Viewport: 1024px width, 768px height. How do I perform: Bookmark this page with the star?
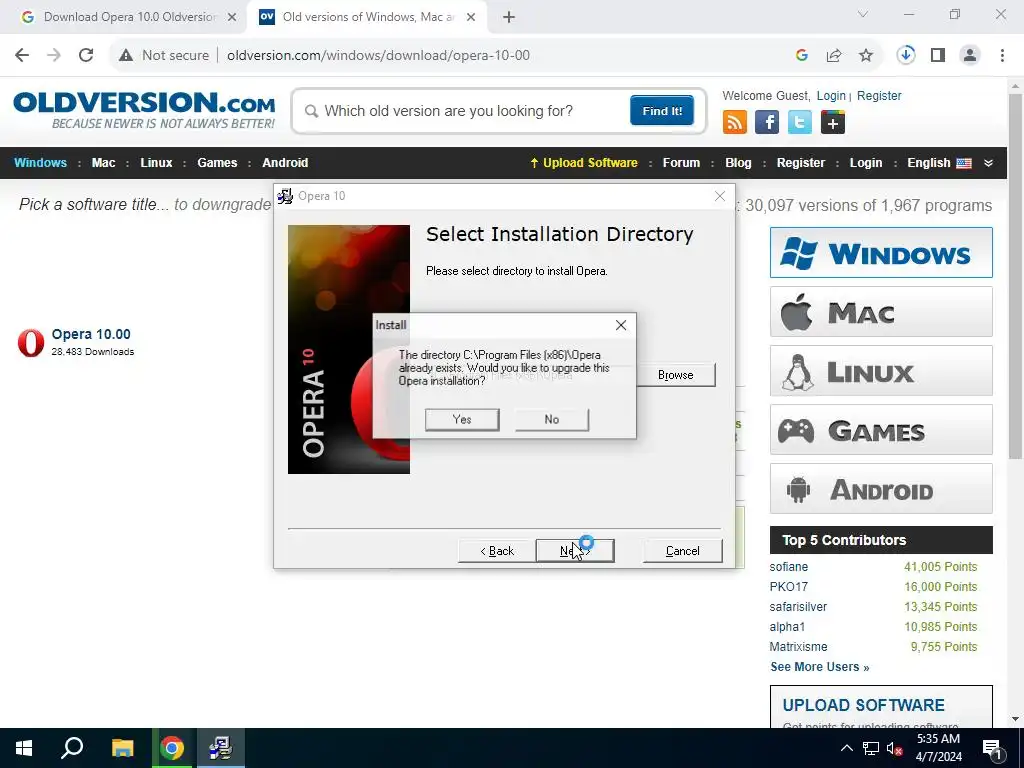coord(866,56)
